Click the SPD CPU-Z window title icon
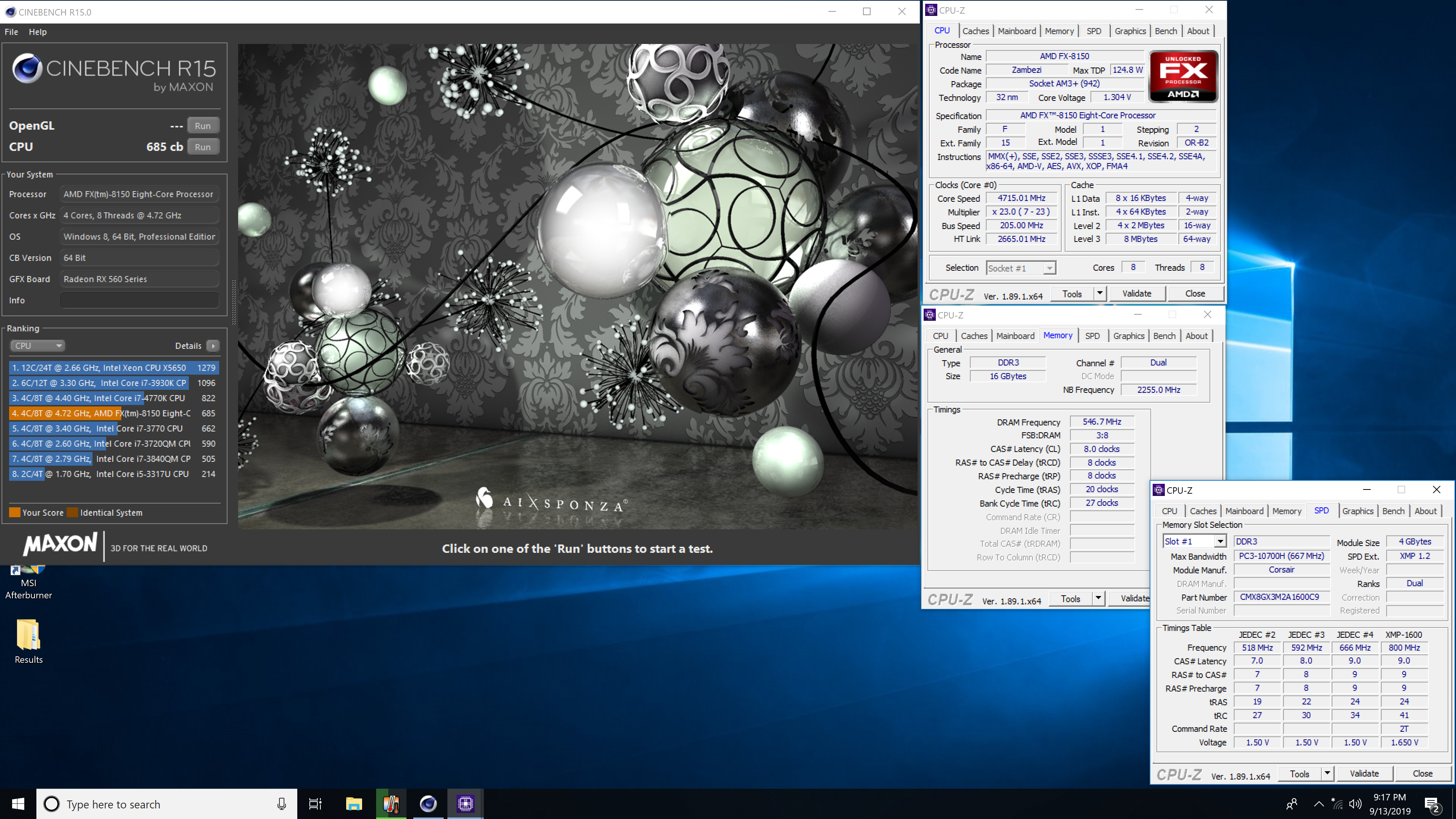1456x819 pixels. 1159,490
